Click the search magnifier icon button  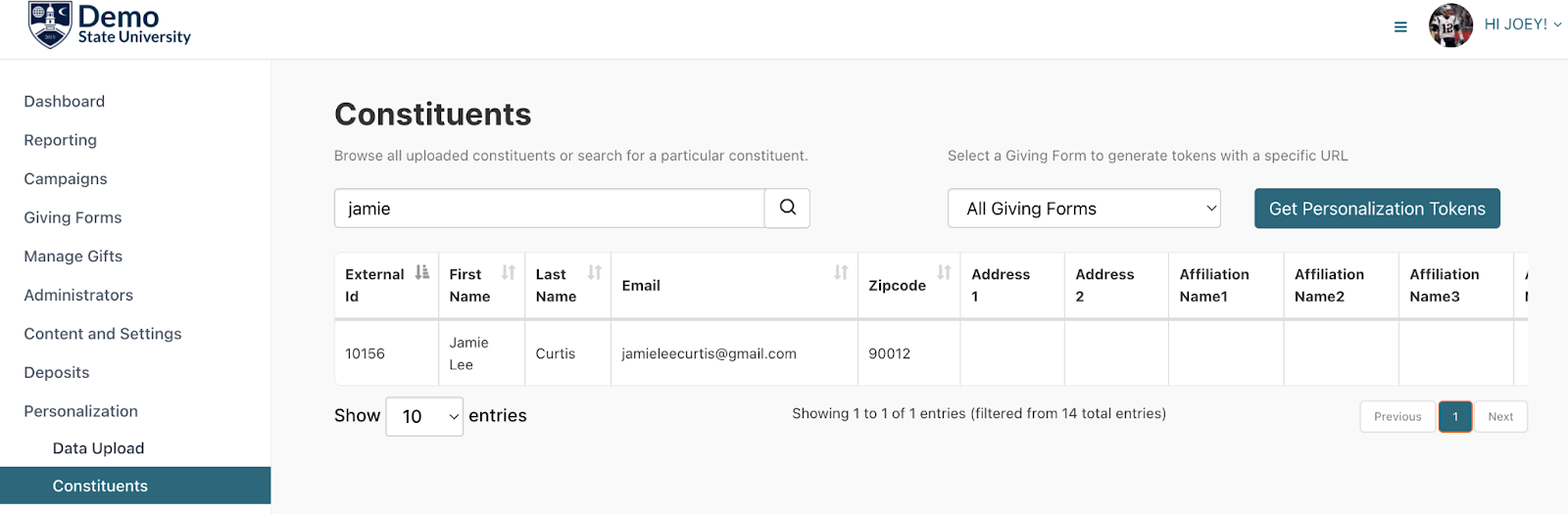(x=787, y=208)
